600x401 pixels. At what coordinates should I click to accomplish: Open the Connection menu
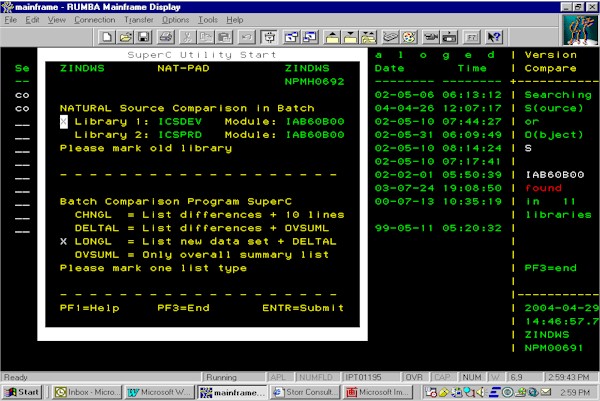pos(95,19)
